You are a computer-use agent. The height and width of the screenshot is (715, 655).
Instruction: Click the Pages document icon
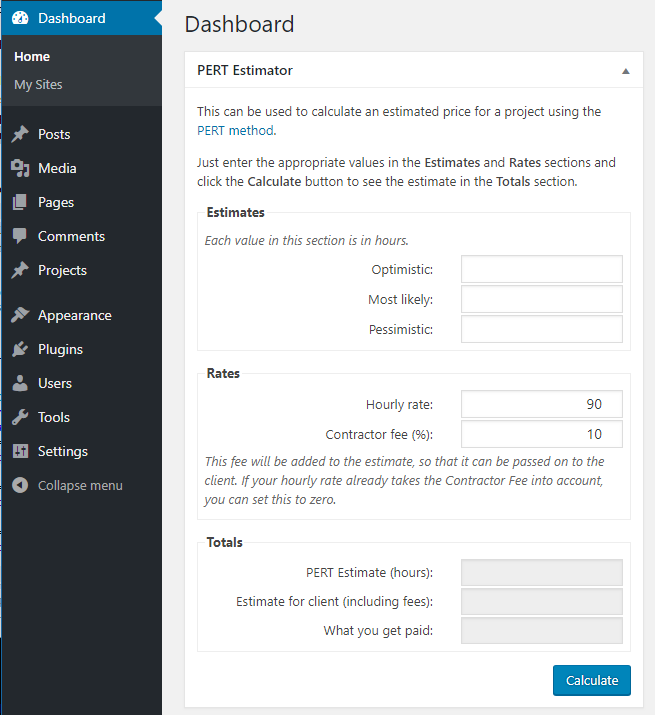[x=20, y=202]
